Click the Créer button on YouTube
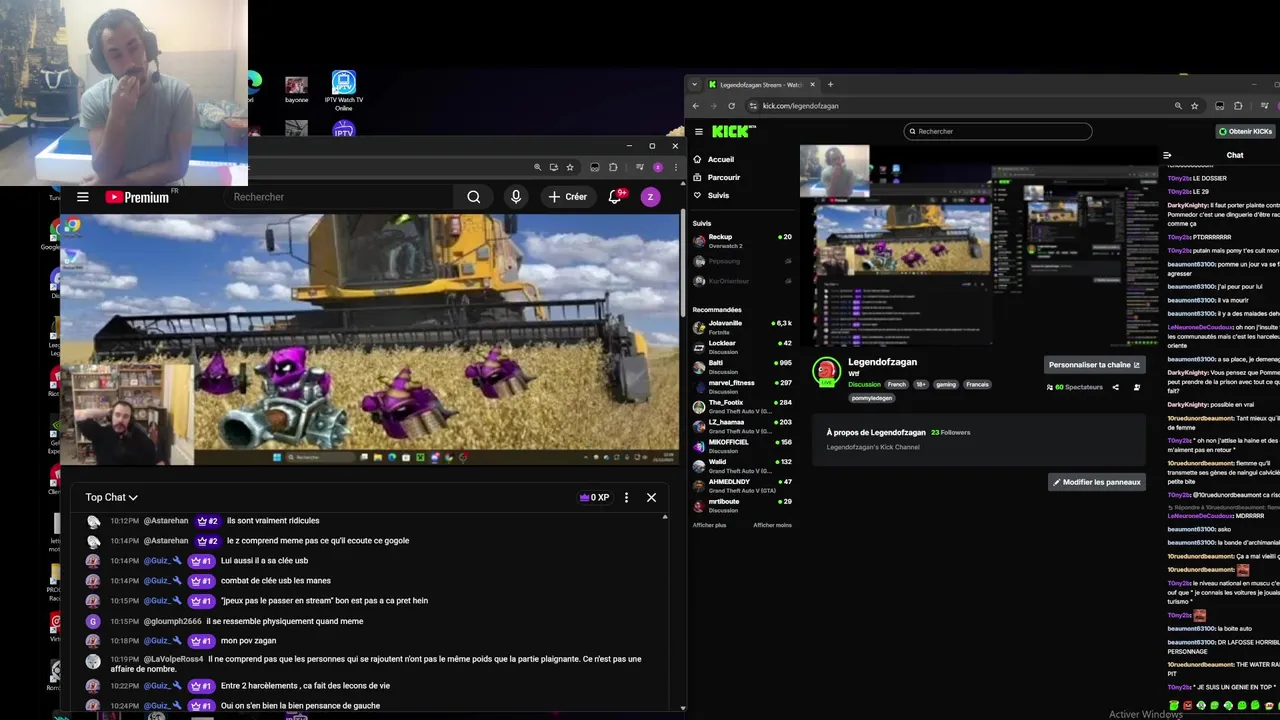The image size is (1280, 720). [567, 197]
